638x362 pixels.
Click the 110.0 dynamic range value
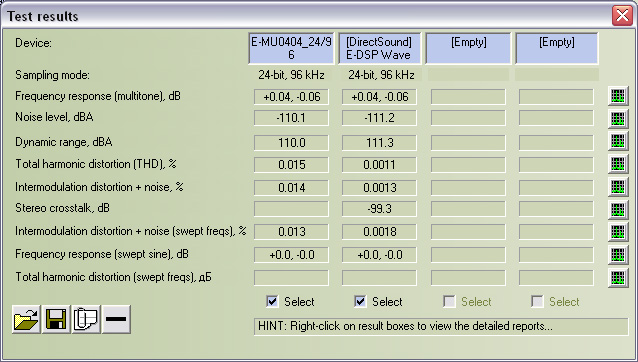click(291, 143)
